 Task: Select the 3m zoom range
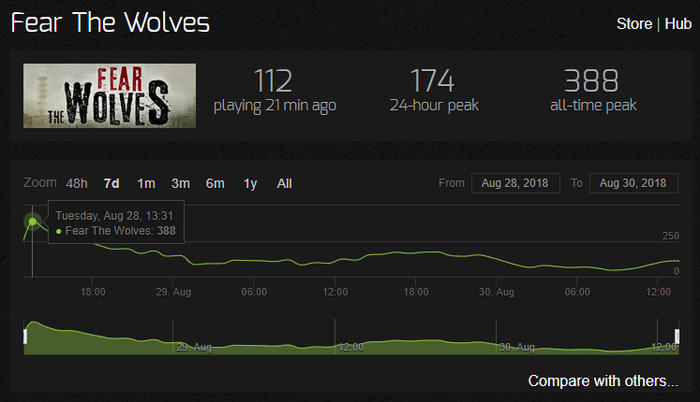coord(180,184)
